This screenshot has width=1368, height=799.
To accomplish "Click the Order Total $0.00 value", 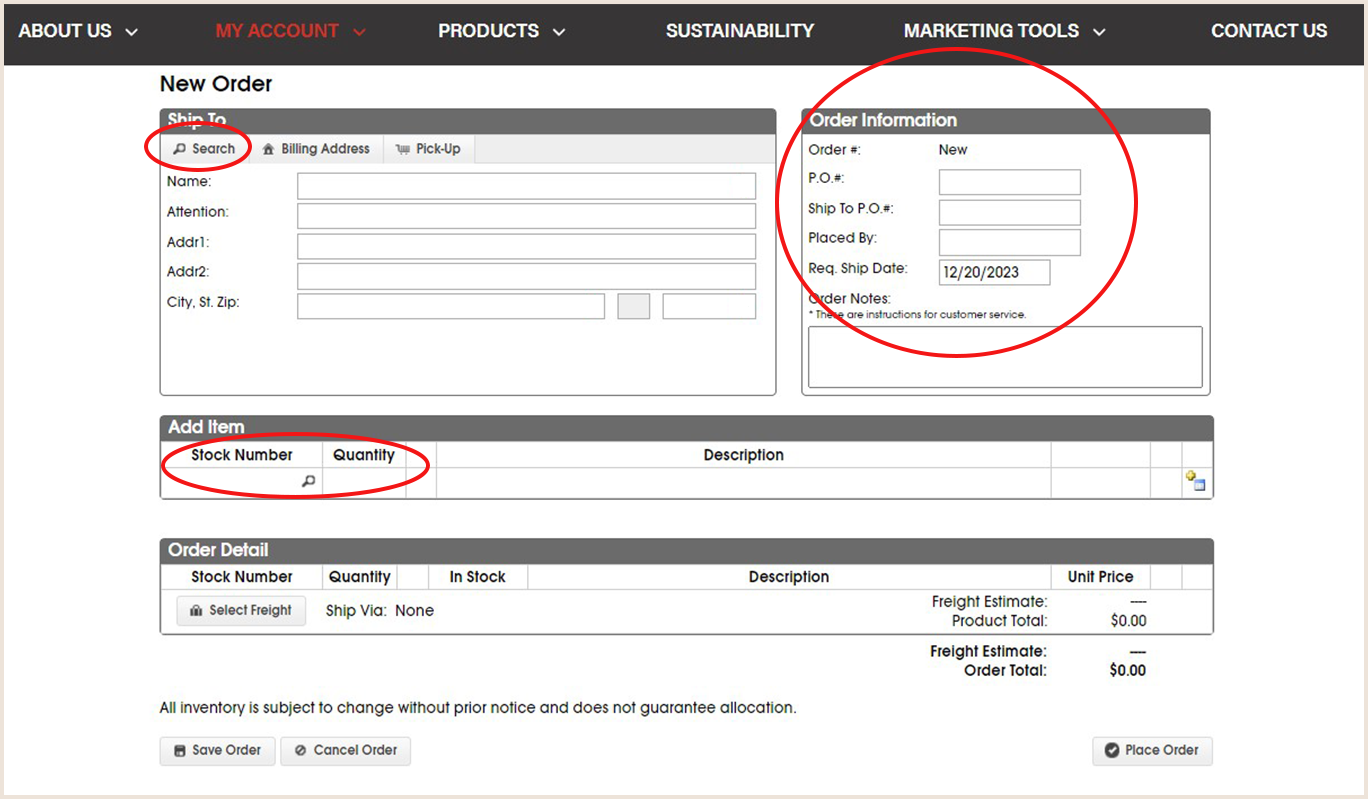I will (1128, 671).
